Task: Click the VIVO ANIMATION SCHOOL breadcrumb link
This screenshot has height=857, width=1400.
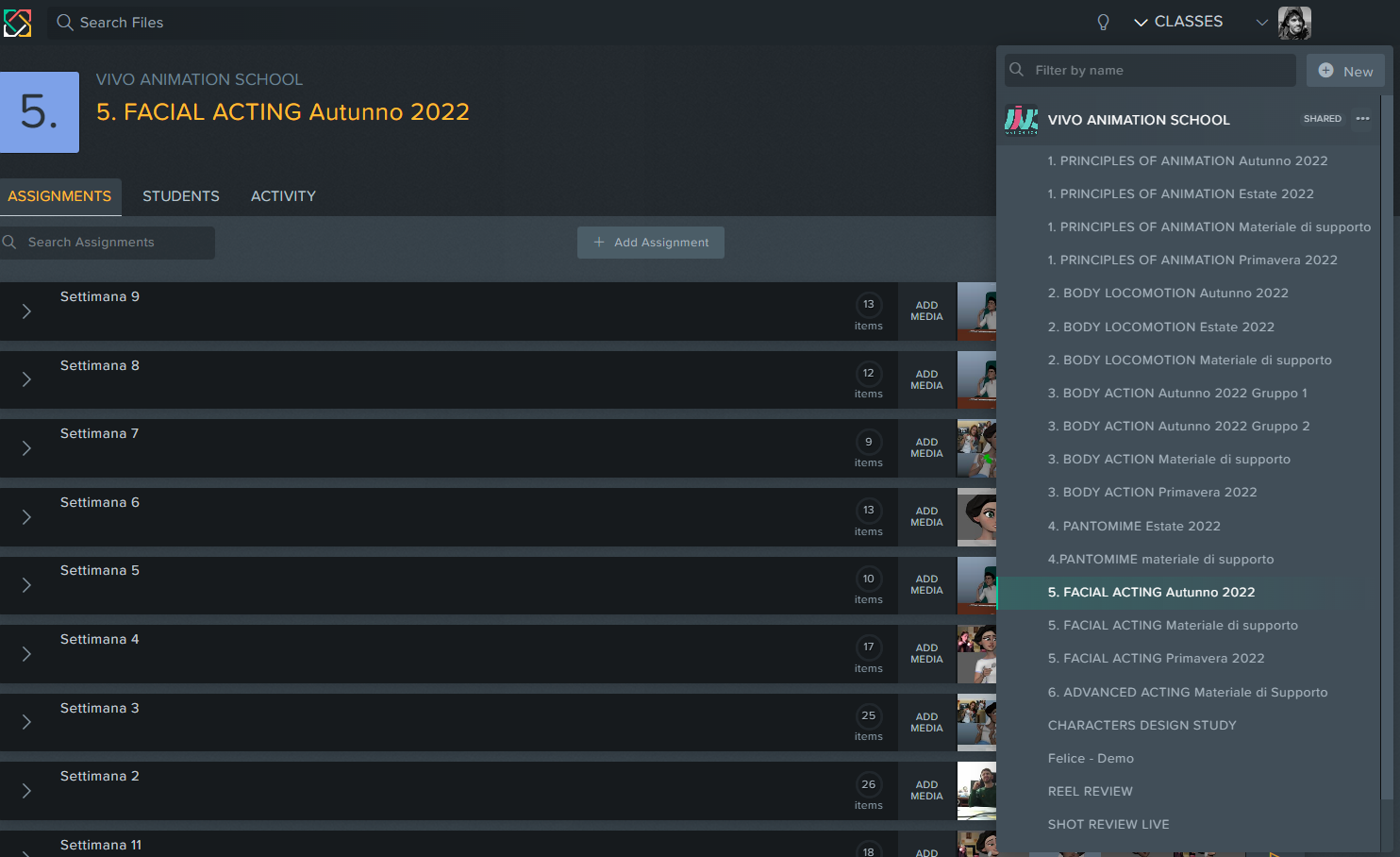Action: (x=199, y=80)
